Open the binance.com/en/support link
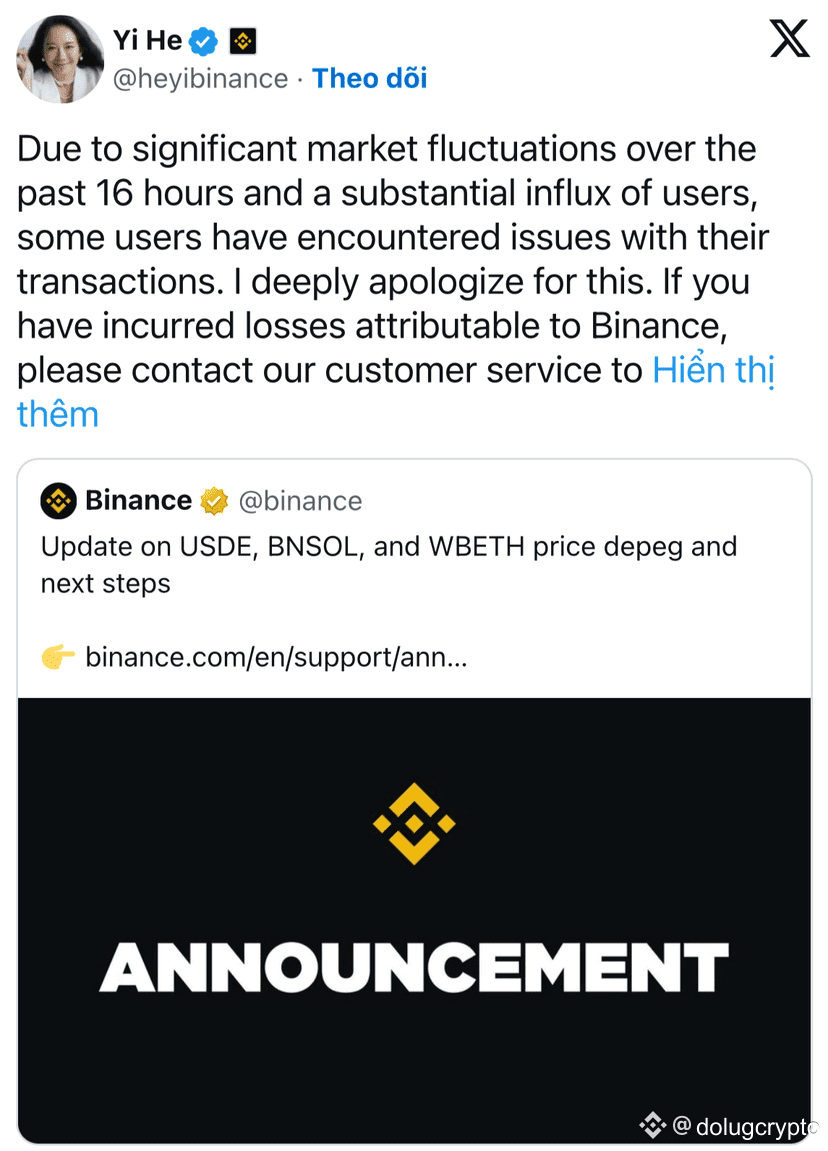828x1151 pixels. 276,657
